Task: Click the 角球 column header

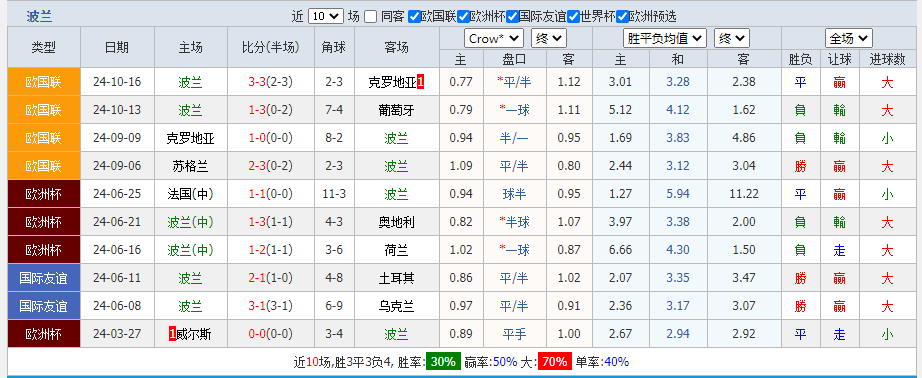Action: click(x=334, y=47)
